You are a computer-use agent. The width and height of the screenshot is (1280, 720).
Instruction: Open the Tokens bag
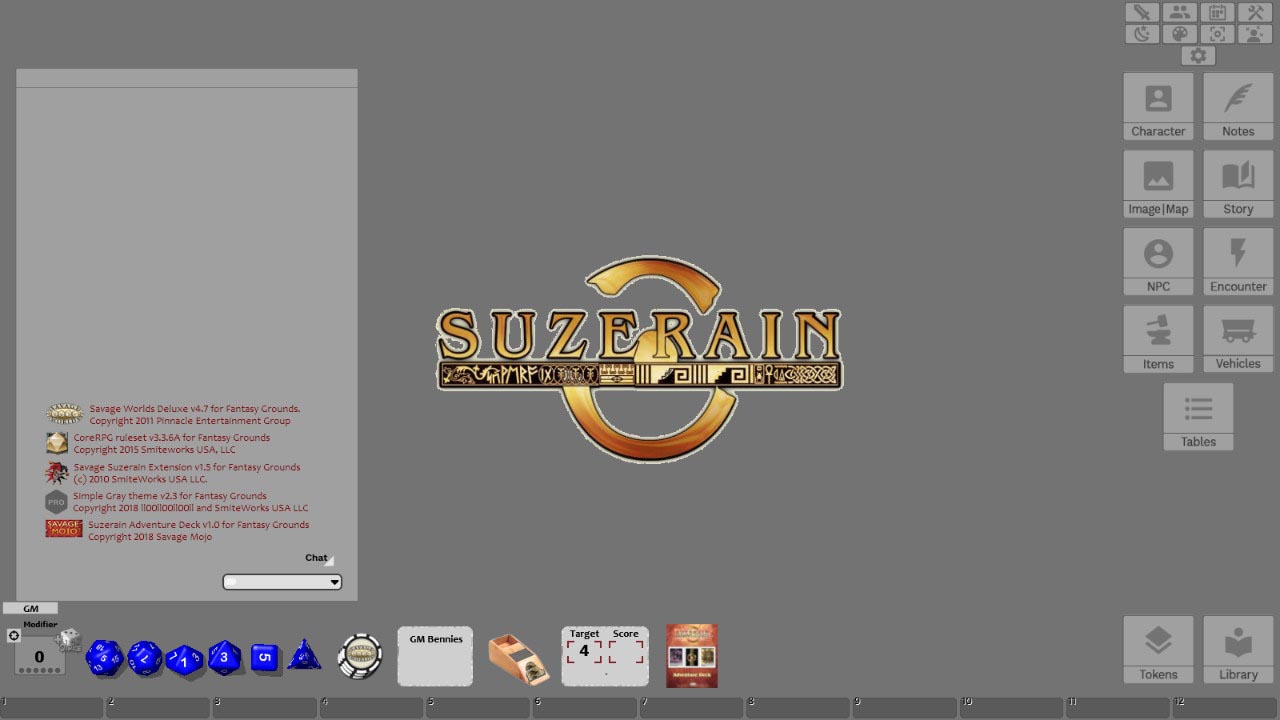[1158, 648]
